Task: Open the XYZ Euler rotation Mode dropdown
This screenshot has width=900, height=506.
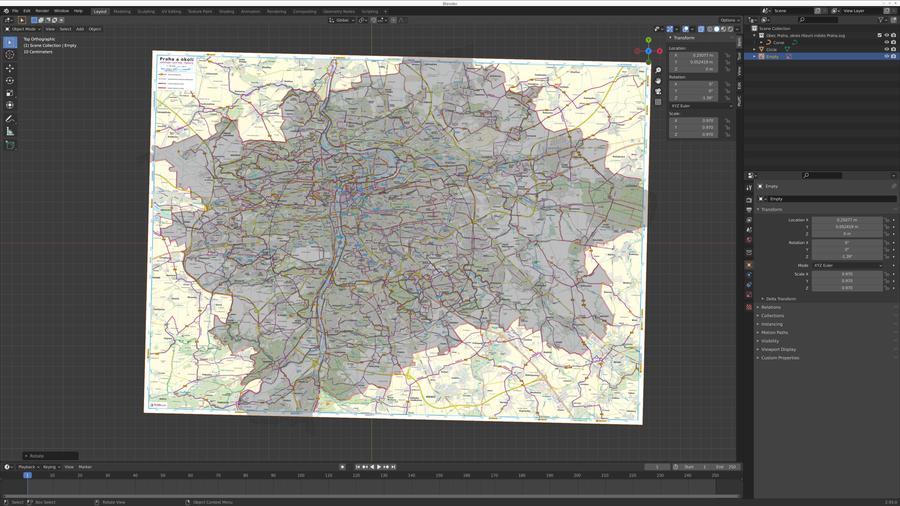Action: tap(848, 265)
